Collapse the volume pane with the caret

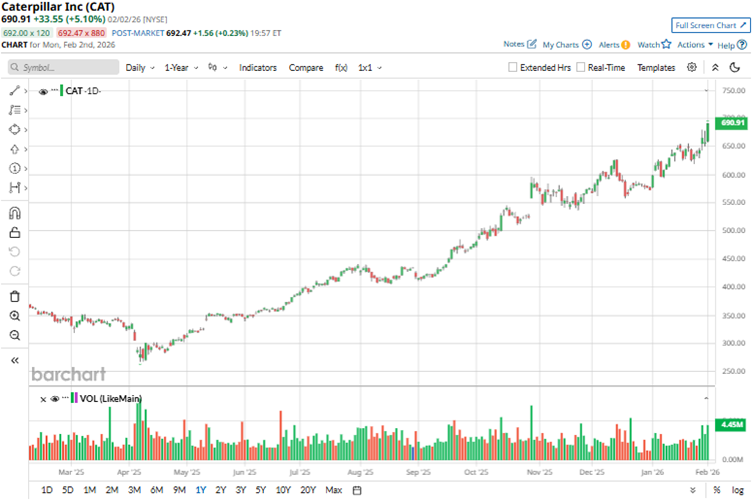706,398
